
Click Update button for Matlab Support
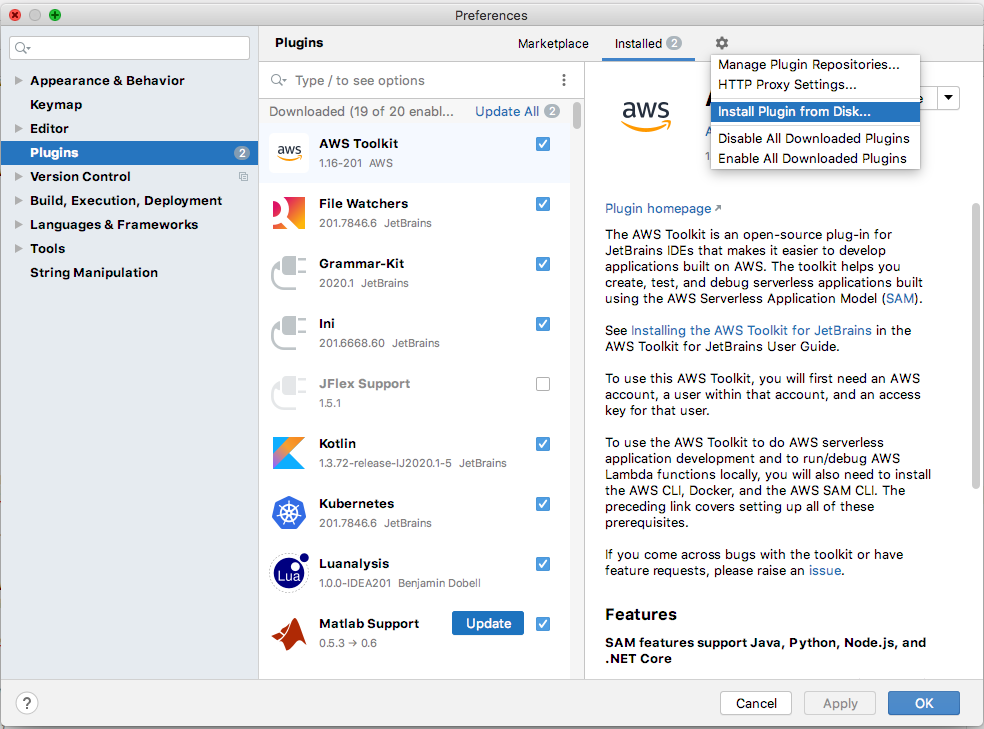coord(488,623)
